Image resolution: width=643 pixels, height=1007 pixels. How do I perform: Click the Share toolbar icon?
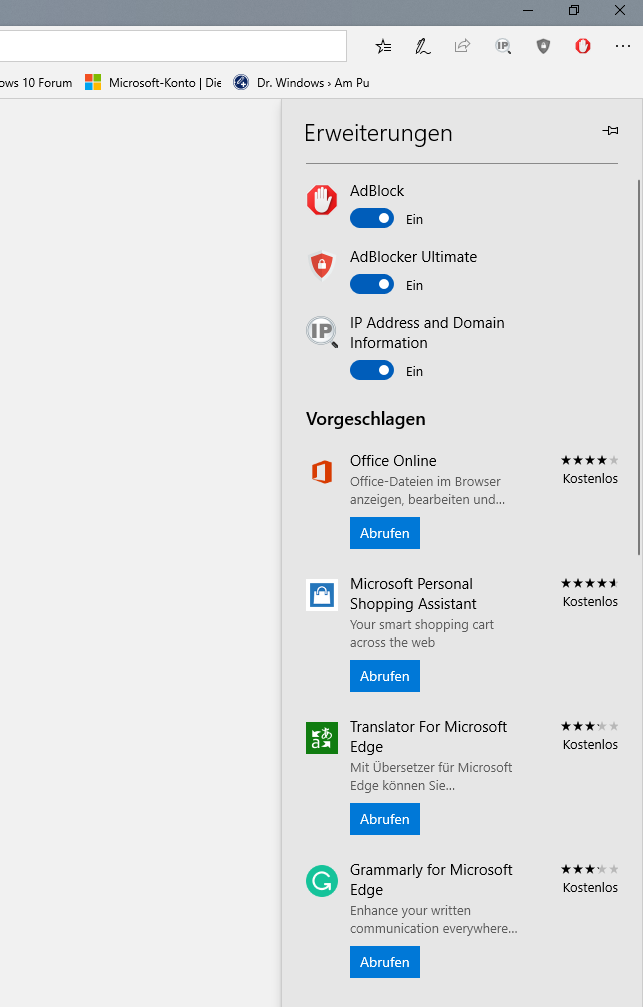[x=462, y=46]
